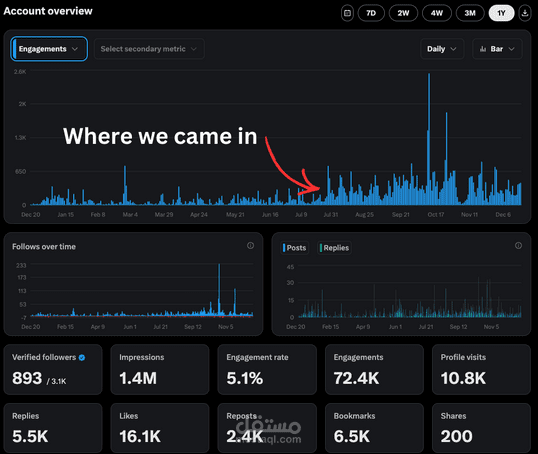The width and height of the screenshot is (538, 454).
Task: Open the Bar chart type dropdown
Action: coord(497,49)
